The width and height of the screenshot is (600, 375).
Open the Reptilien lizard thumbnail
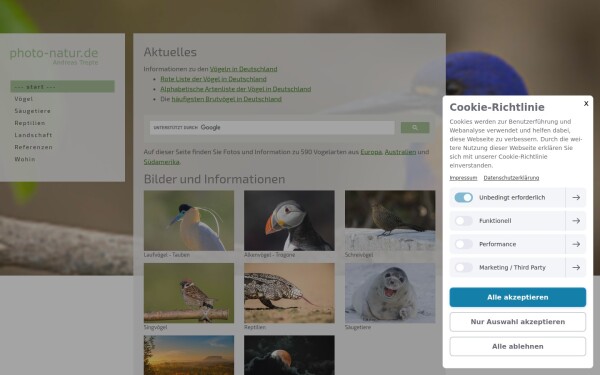(289, 293)
